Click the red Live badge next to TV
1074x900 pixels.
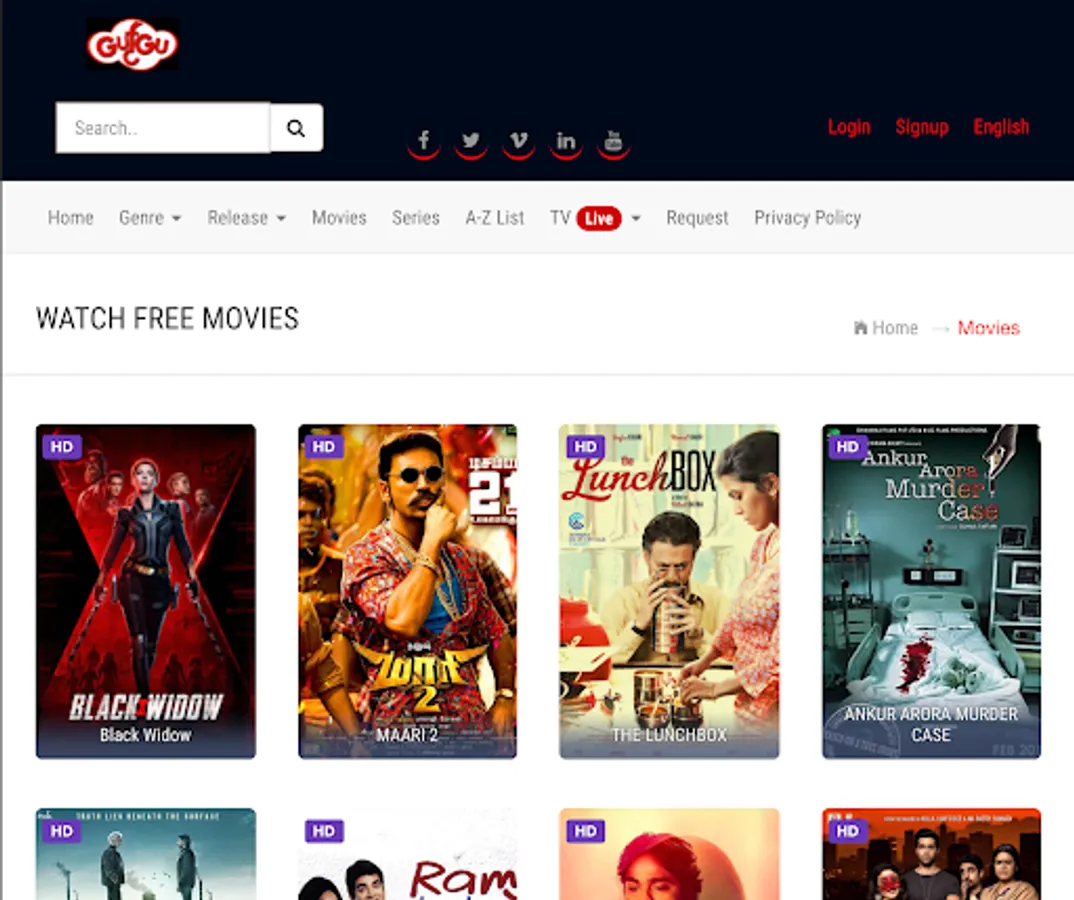click(x=599, y=218)
